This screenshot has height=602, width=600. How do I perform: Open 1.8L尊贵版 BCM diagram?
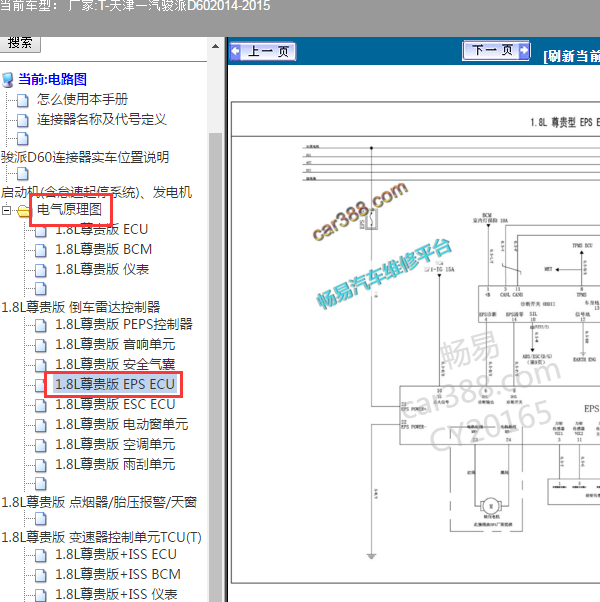pyautogui.click(x=104, y=249)
